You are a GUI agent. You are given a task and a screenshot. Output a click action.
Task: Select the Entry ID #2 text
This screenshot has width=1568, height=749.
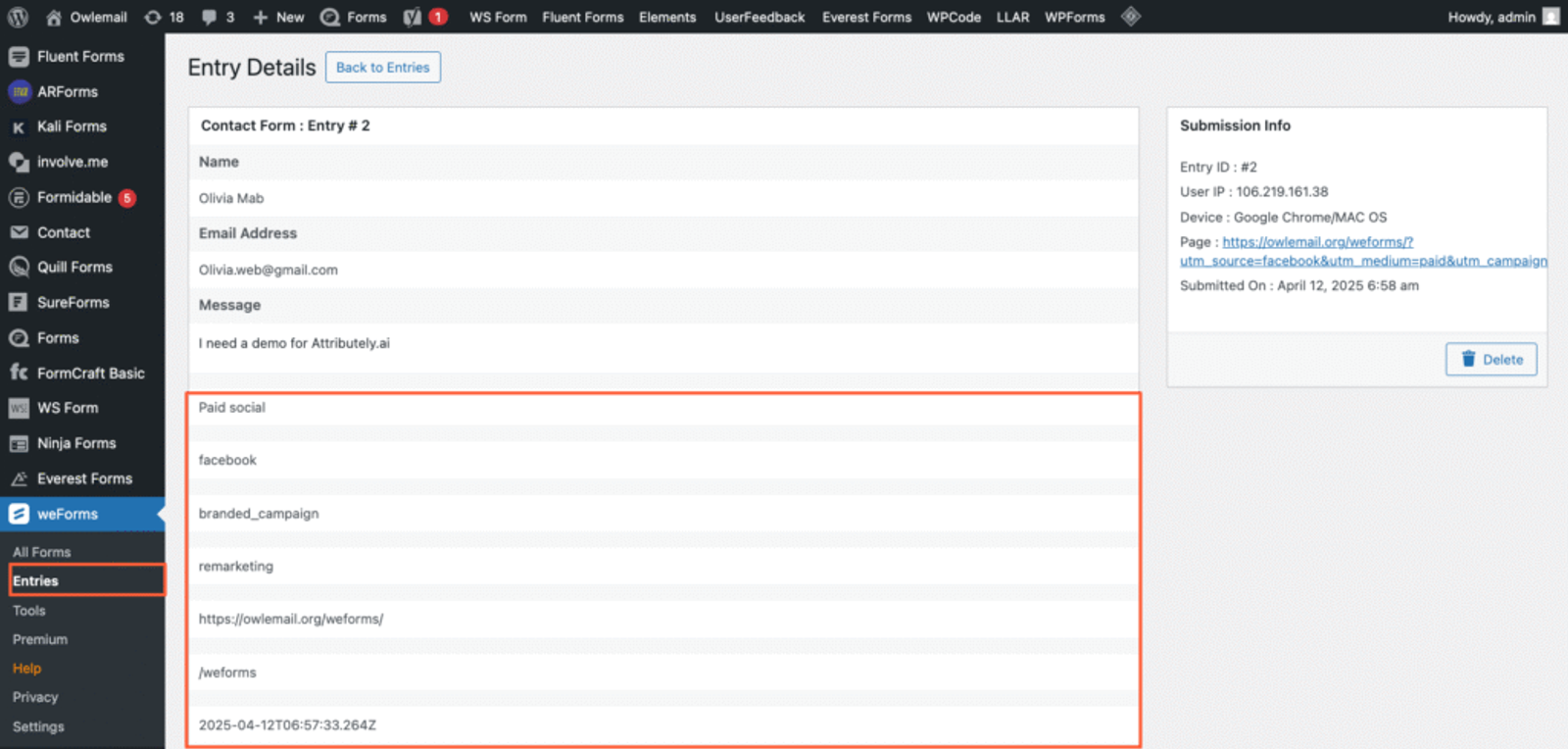1218,167
